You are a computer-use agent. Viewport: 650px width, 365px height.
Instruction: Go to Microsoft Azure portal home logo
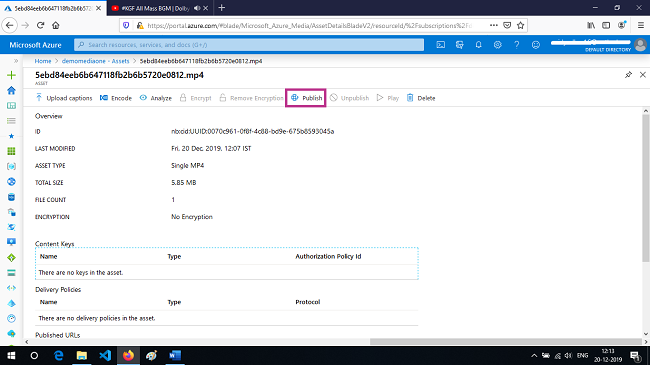tap(35, 45)
